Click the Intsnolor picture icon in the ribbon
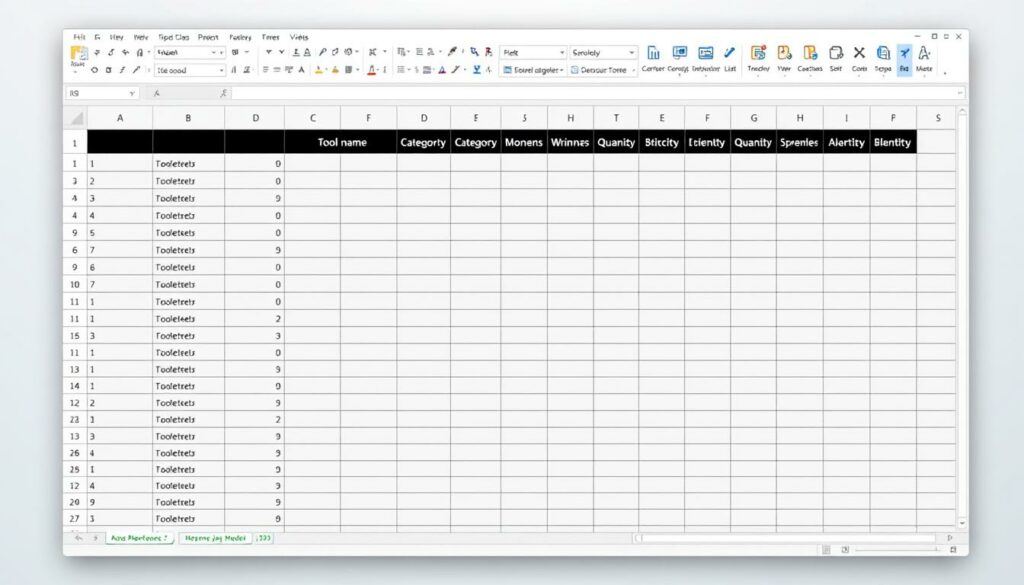Screen dimensions: 1024x585 point(705,54)
